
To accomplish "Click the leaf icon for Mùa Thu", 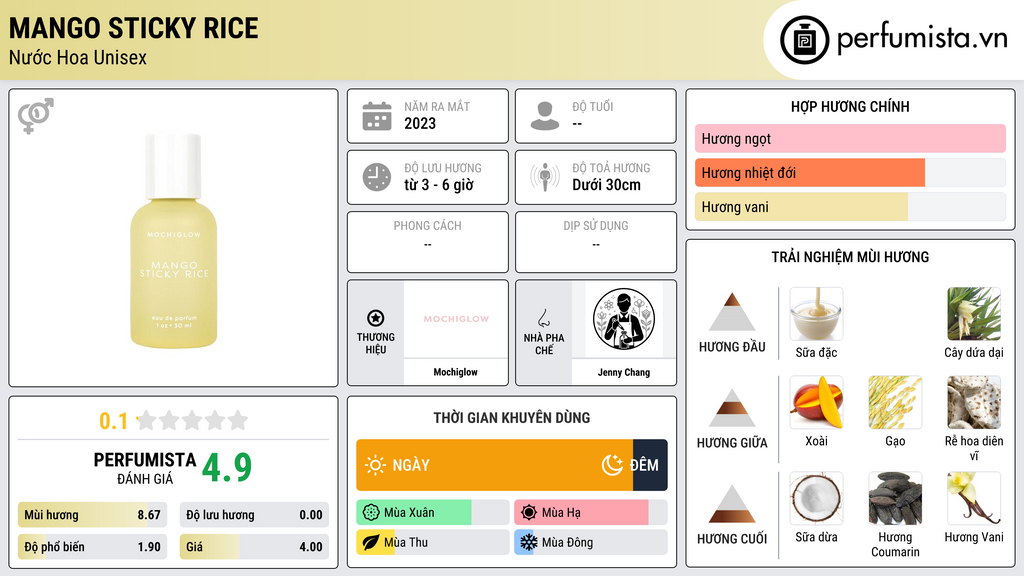I will pos(371,542).
